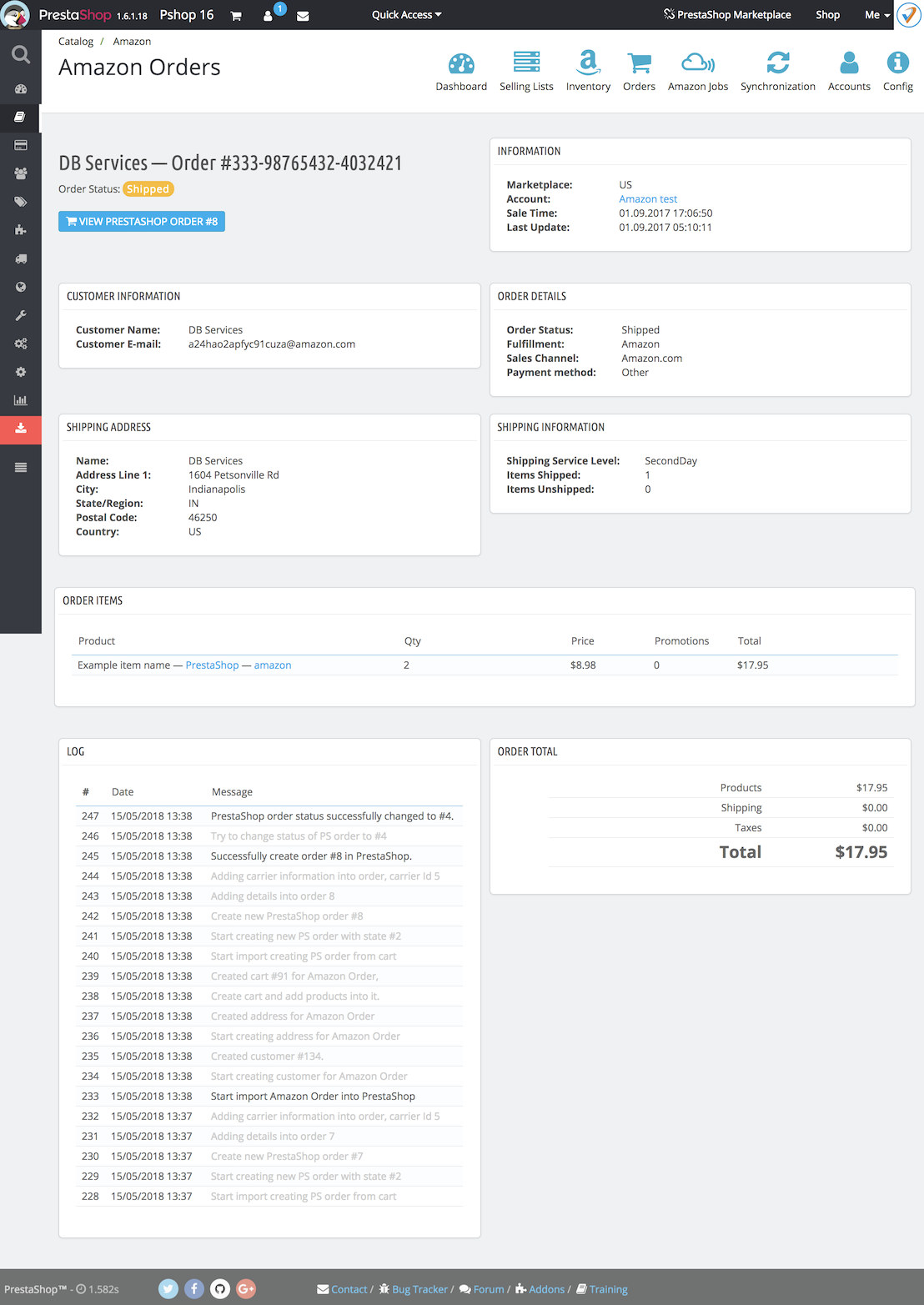Open the puzzle piece Modules sidebar icon
This screenshot has height=1305, width=924.
click(x=21, y=230)
